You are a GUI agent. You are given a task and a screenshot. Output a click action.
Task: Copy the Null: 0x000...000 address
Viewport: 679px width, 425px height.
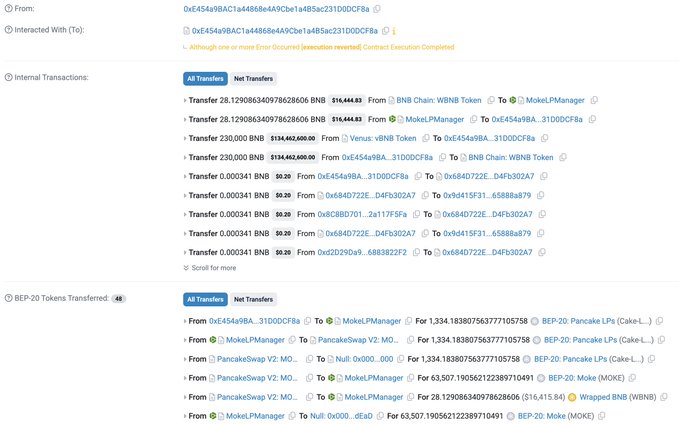tap(401, 359)
